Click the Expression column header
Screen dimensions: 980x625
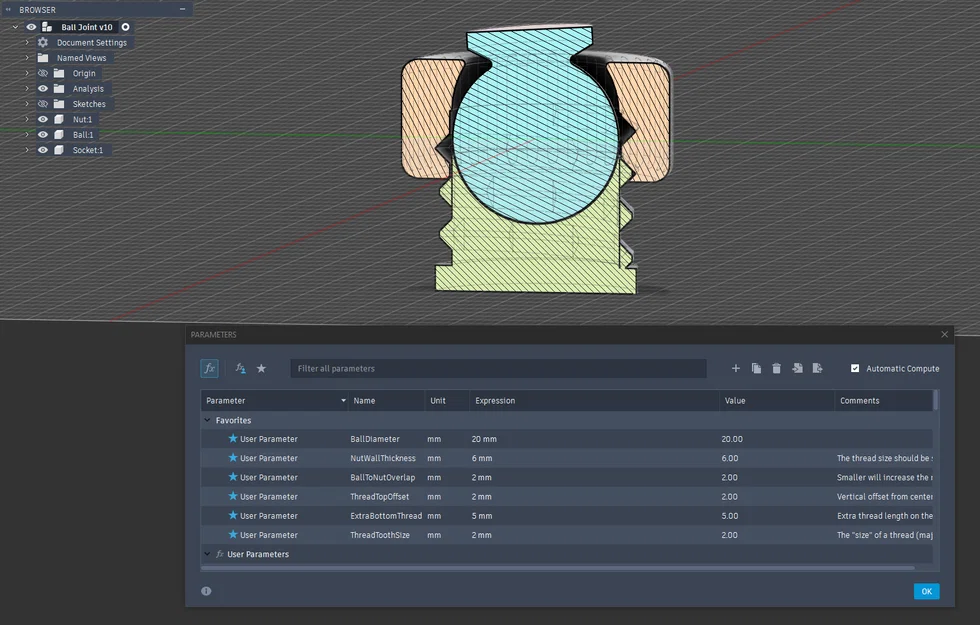[x=594, y=401]
